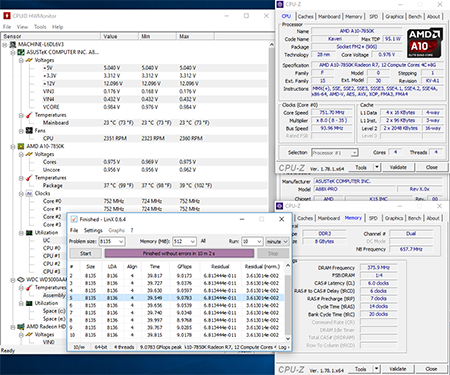Click Utilization icon under AMD A10-7850K
Image resolution: width=450 pixels, height=375 pixels.
[x=29, y=233]
